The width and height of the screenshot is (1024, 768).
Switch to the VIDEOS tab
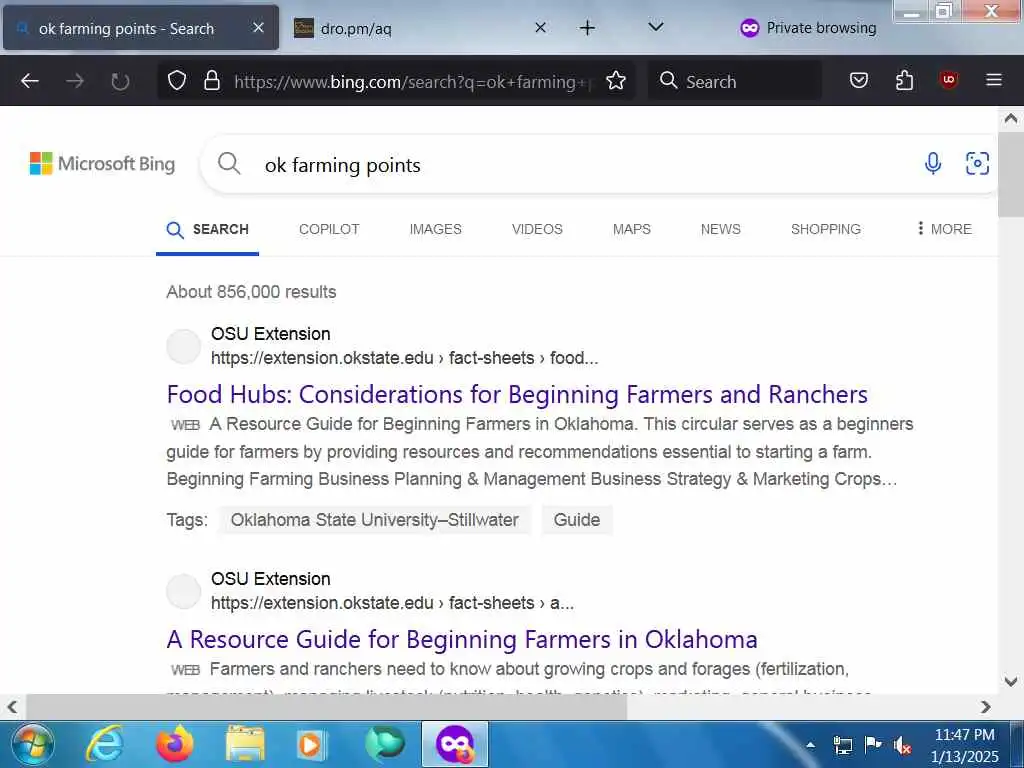537,229
